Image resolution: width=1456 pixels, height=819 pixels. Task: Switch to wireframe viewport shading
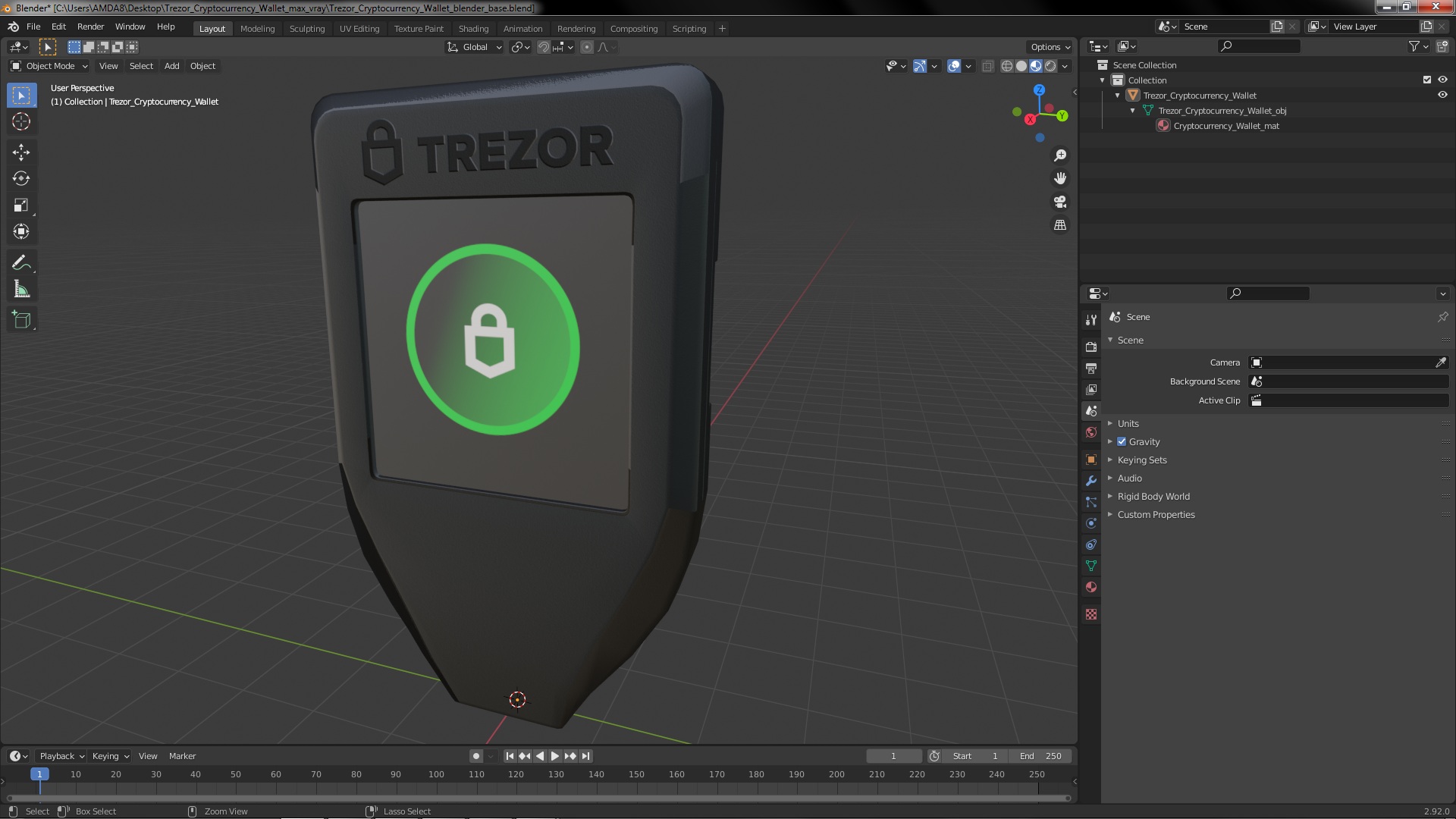click(1007, 66)
